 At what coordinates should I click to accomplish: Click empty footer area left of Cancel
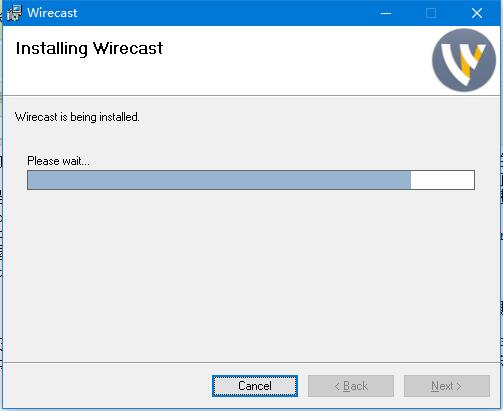(x=107, y=386)
